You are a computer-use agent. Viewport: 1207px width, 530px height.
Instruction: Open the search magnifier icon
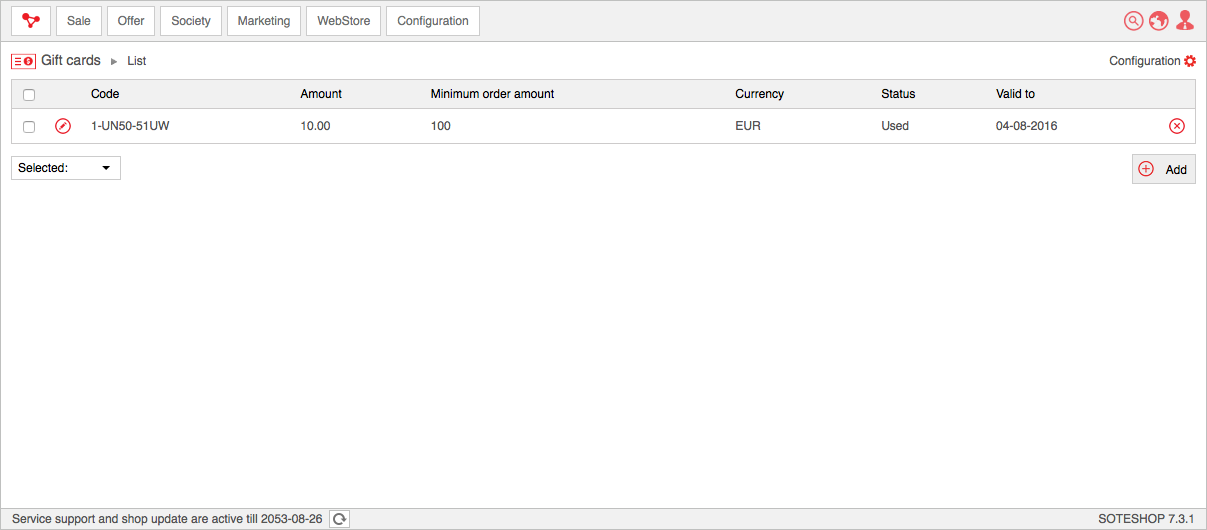1133,21
